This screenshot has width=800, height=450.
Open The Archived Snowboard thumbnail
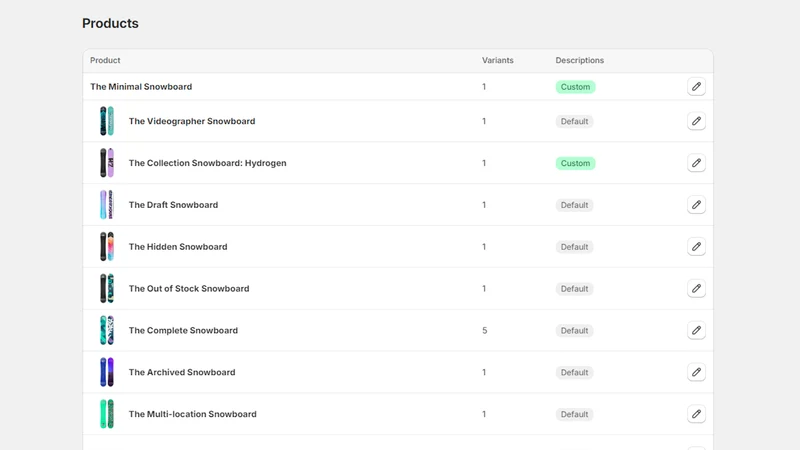click(x=107, y=372)
